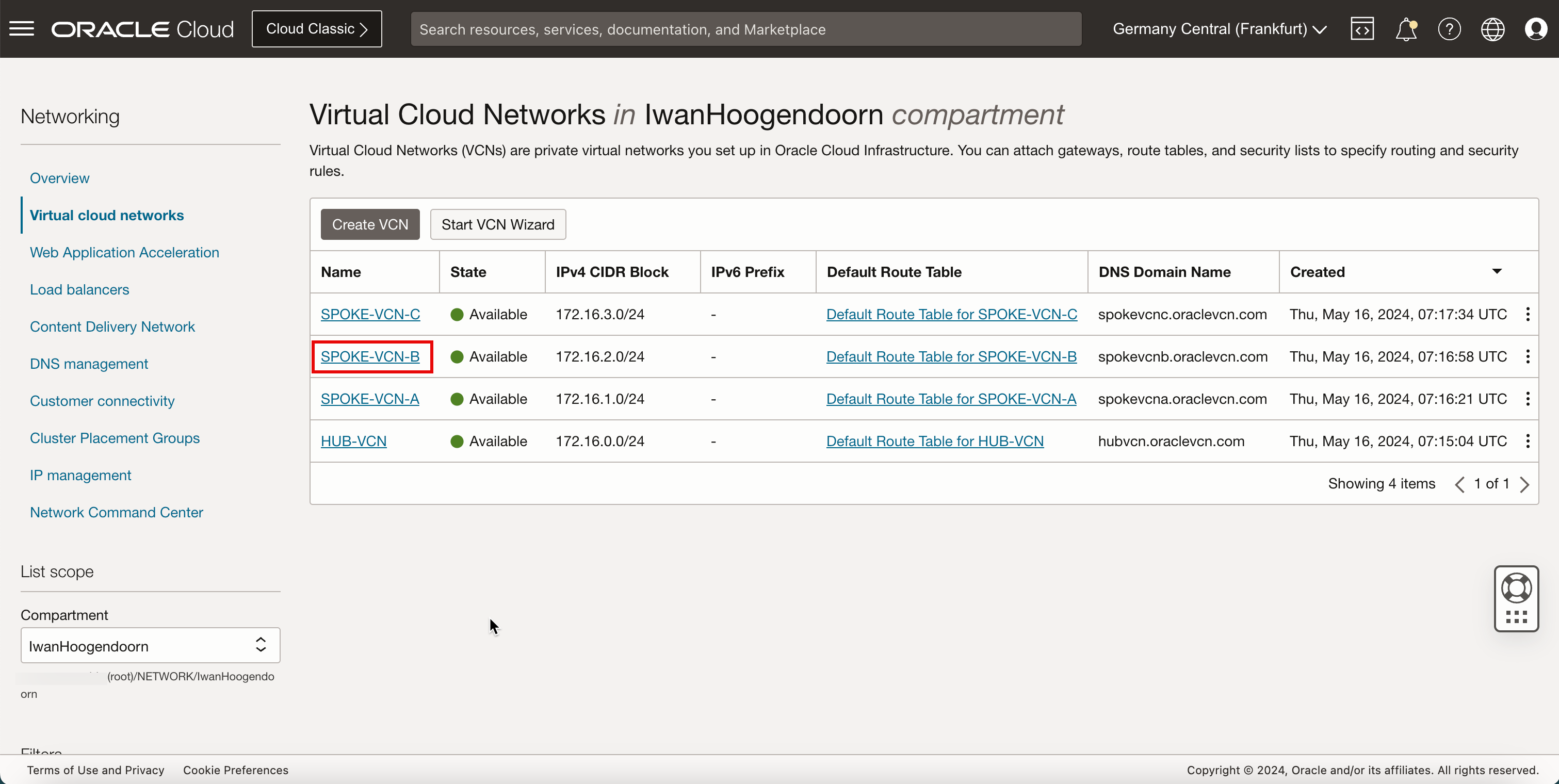Open the global language/region icon
The height and width of the screenshot is (784, 1559).
tap(1492, 28)
